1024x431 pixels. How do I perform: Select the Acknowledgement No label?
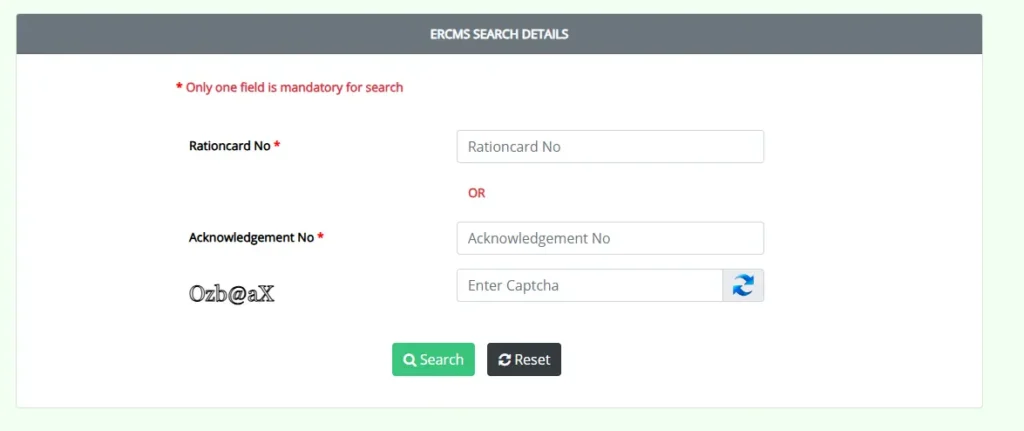coord(251,238)
